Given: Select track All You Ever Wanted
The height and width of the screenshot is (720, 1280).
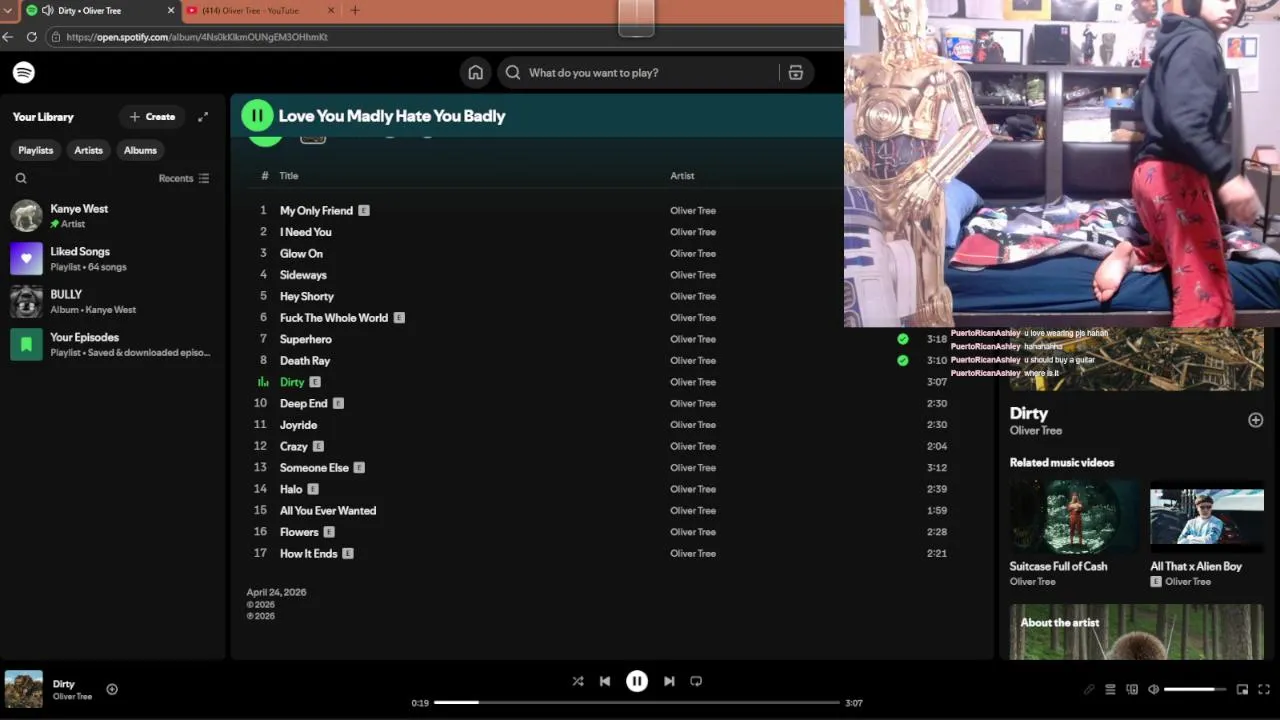Looking at the screenshot, I should click(328, 511).
